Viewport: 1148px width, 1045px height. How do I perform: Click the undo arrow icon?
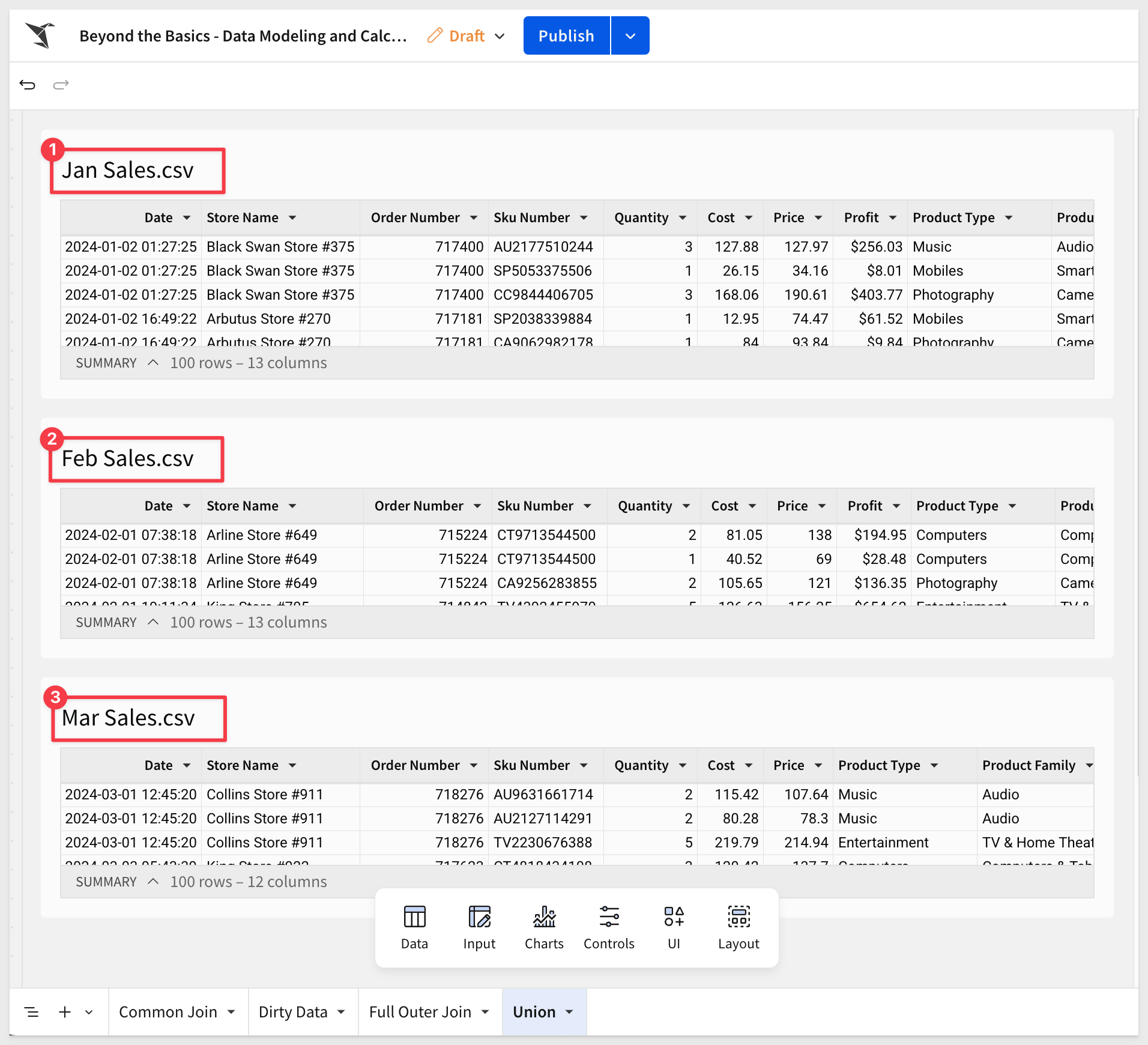coord(28,85)
